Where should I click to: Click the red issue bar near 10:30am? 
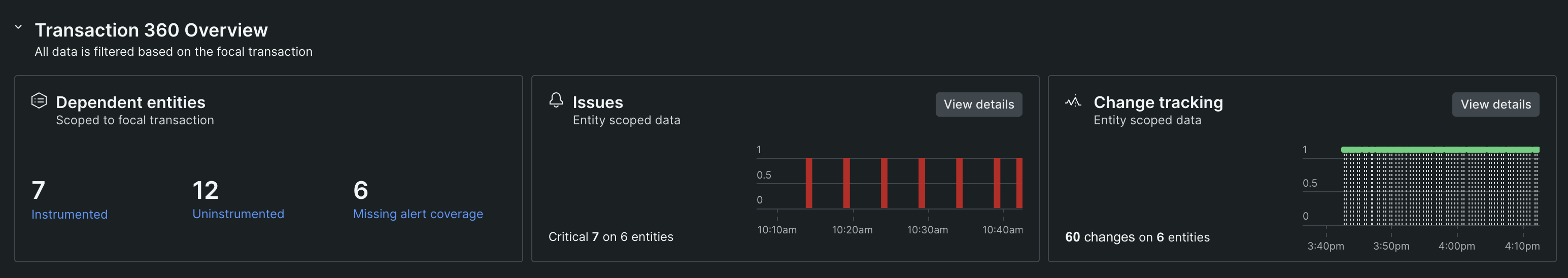[x=922, y=183]
